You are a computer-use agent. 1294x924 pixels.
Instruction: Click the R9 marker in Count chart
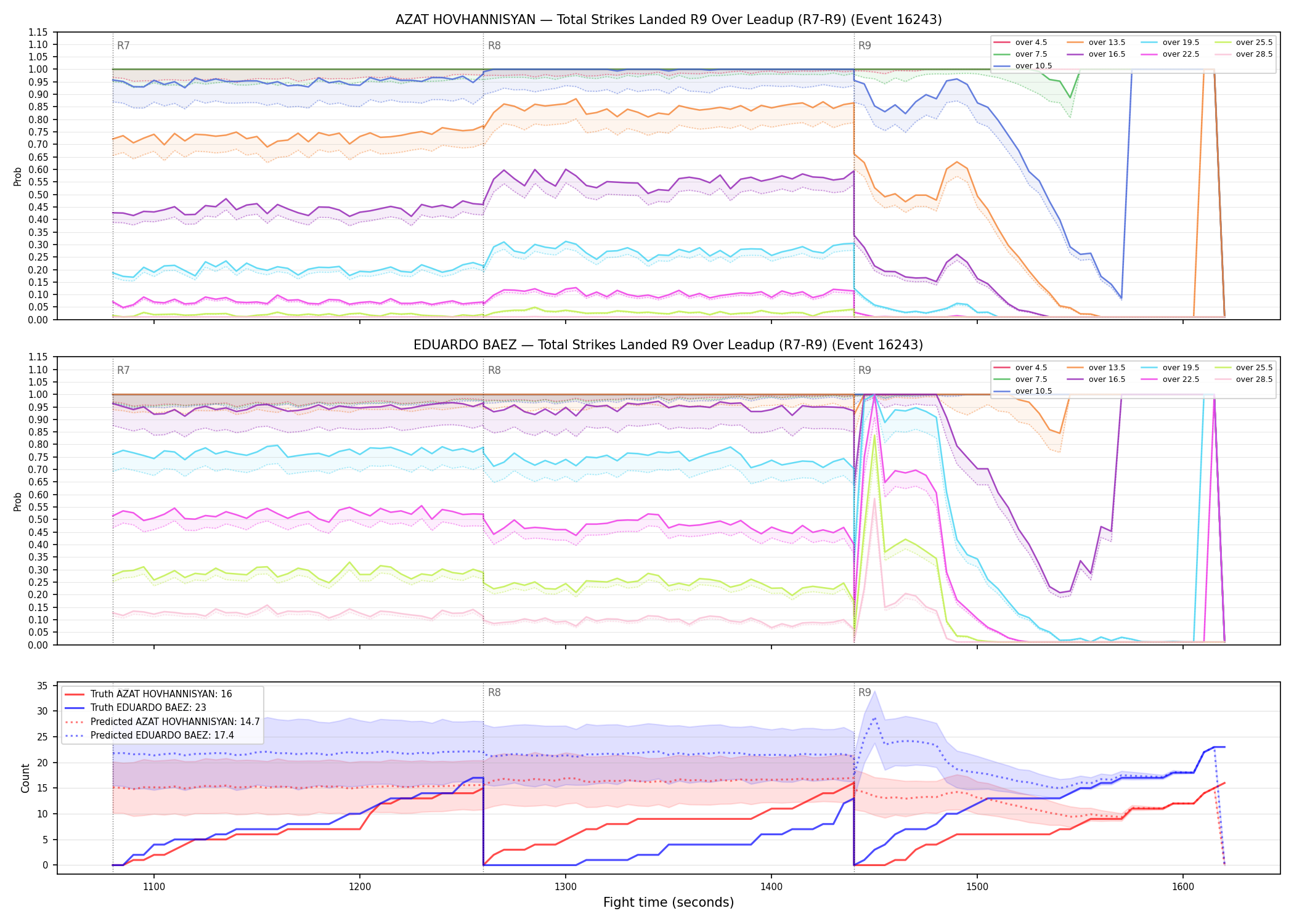(x=865, y=692)
